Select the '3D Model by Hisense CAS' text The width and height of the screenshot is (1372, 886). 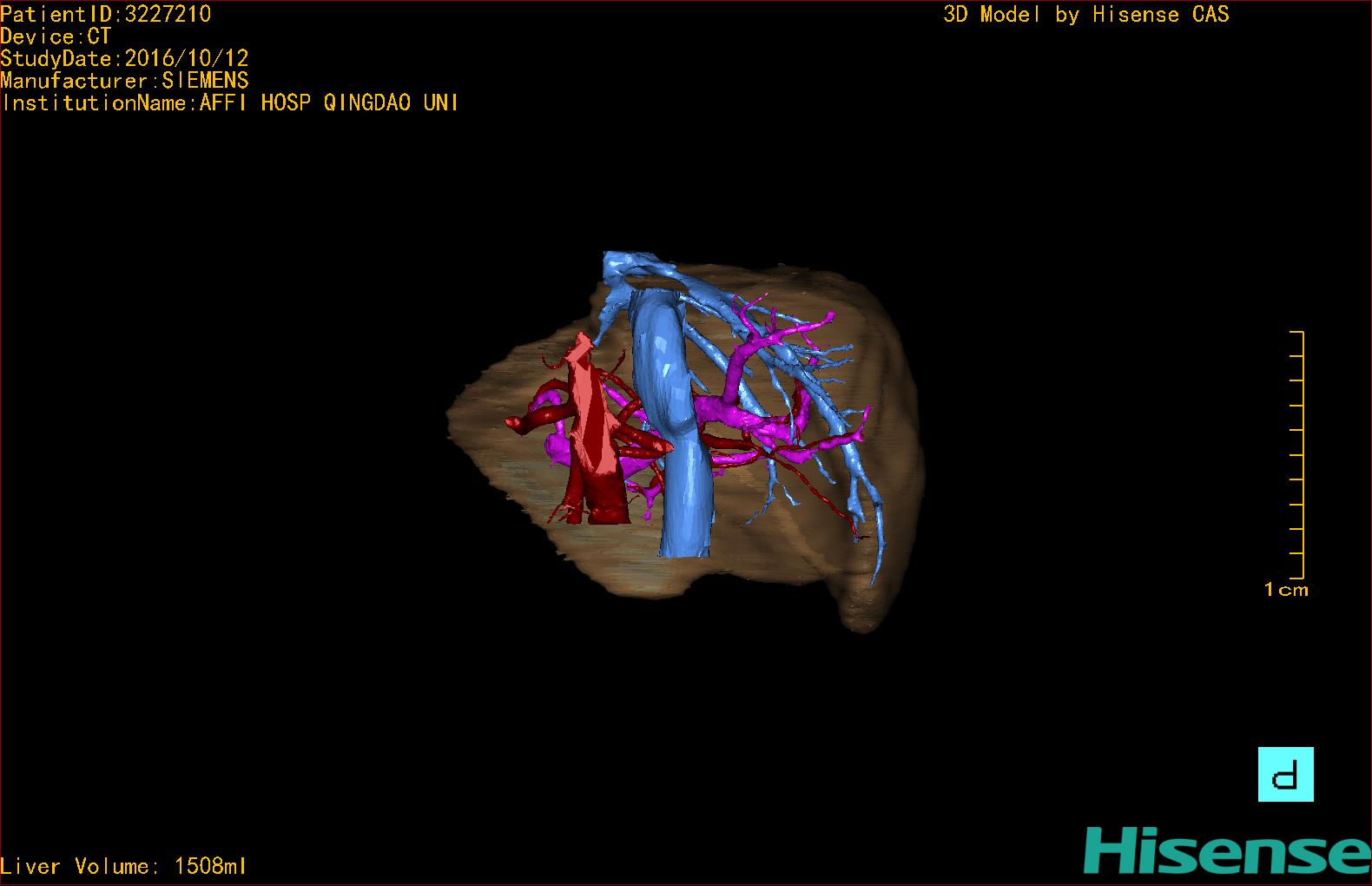(1086, 15)
